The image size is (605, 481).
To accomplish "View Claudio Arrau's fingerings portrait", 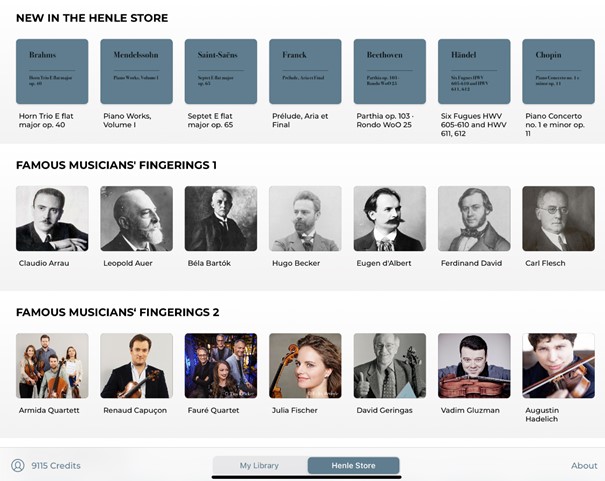I will [52, 218].
